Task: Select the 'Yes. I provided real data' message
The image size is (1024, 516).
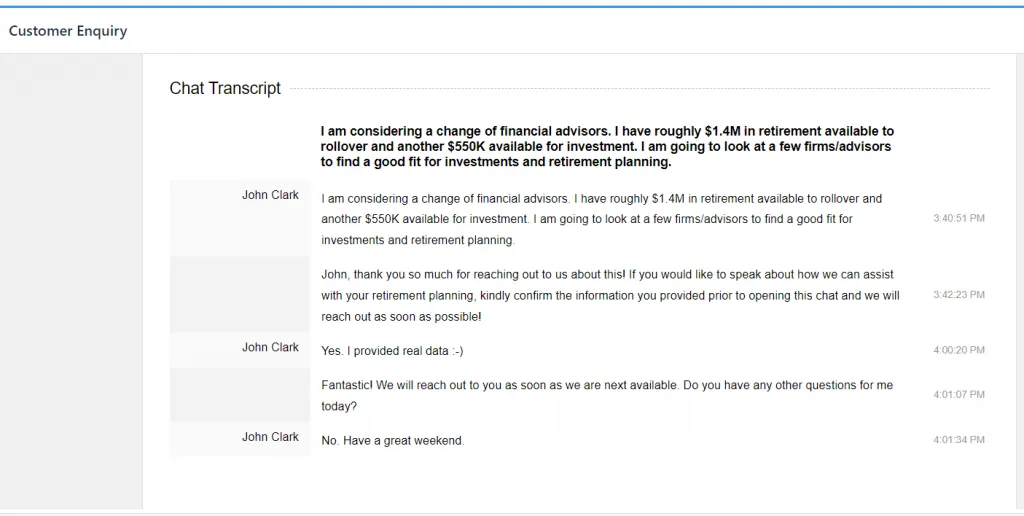Action: click(x=392, y=351)
